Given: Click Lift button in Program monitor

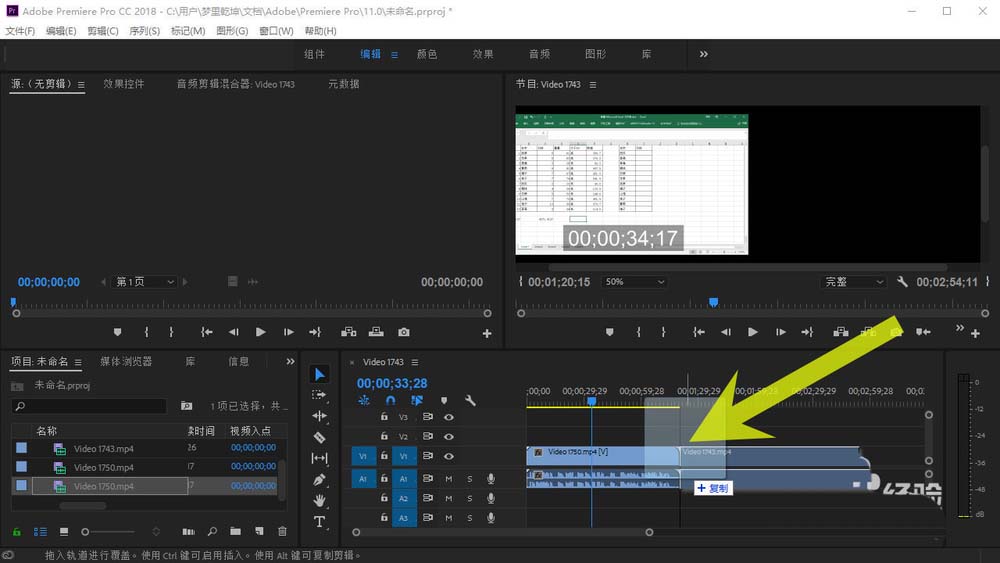Looking at the screenshot, I should pos(841,332).
